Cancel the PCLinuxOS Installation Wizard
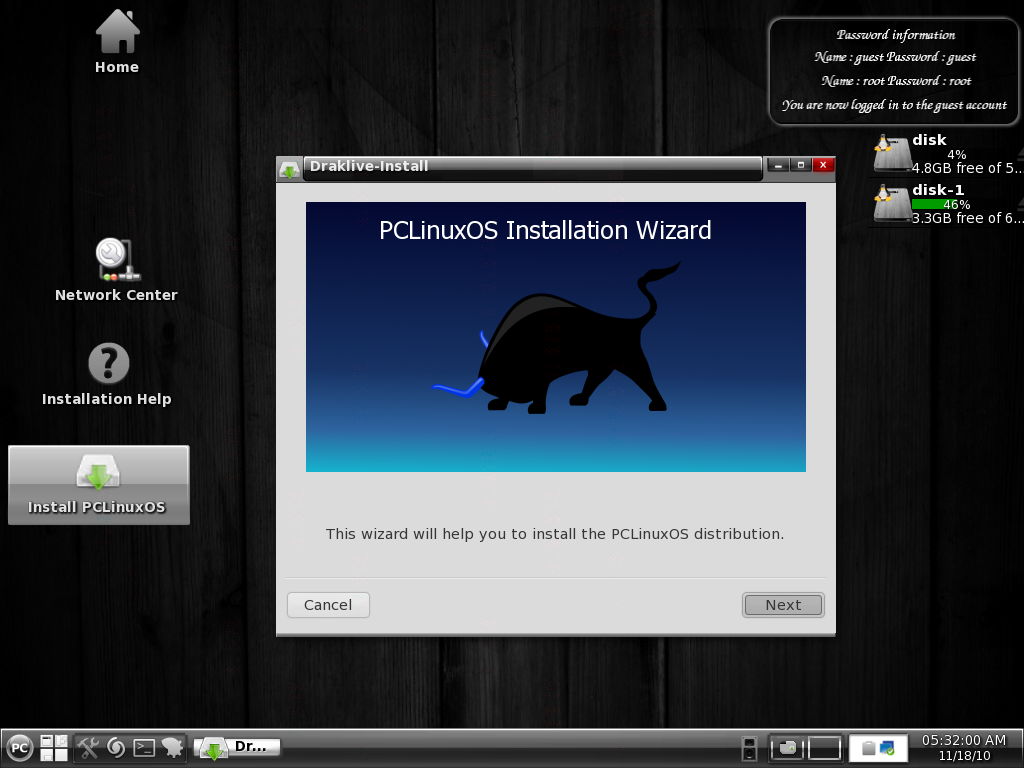The image size is (1024, 768). [328, 605]
